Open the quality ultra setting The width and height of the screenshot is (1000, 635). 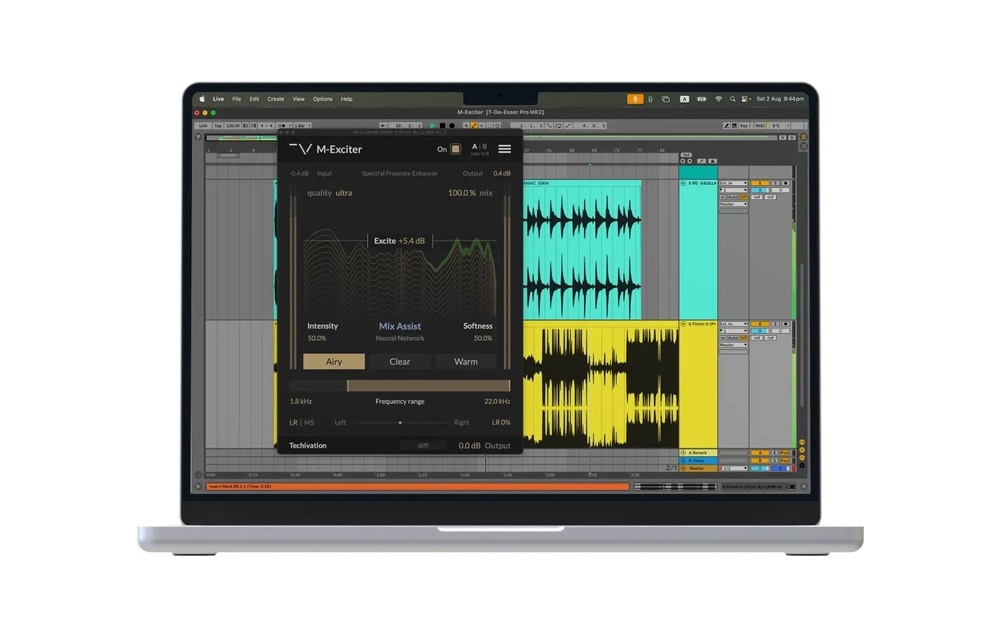coord(330,193)
